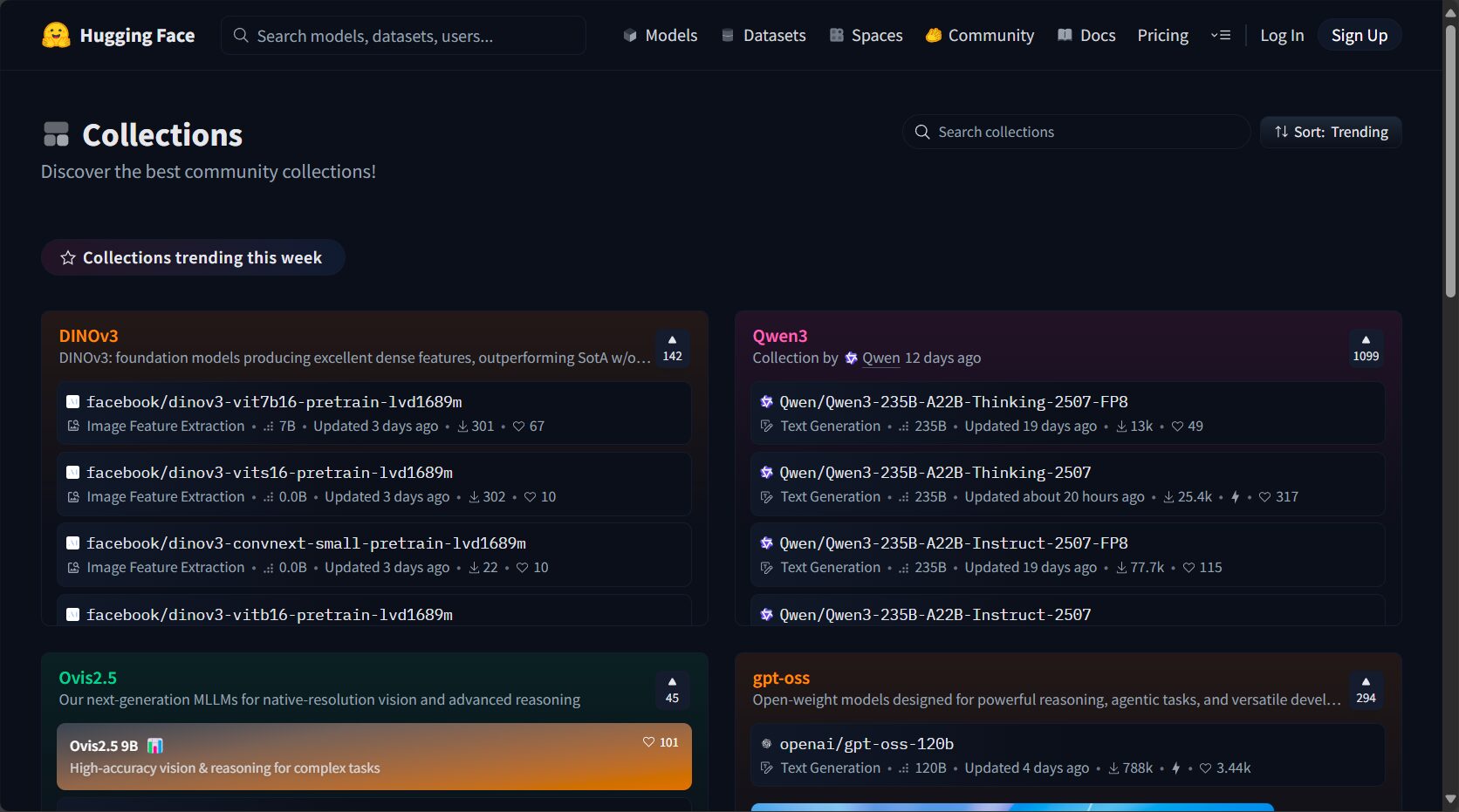This screenshot has width=1459, height=812.
Task: Open the Models tab in navbar
Action: point(661,36)
